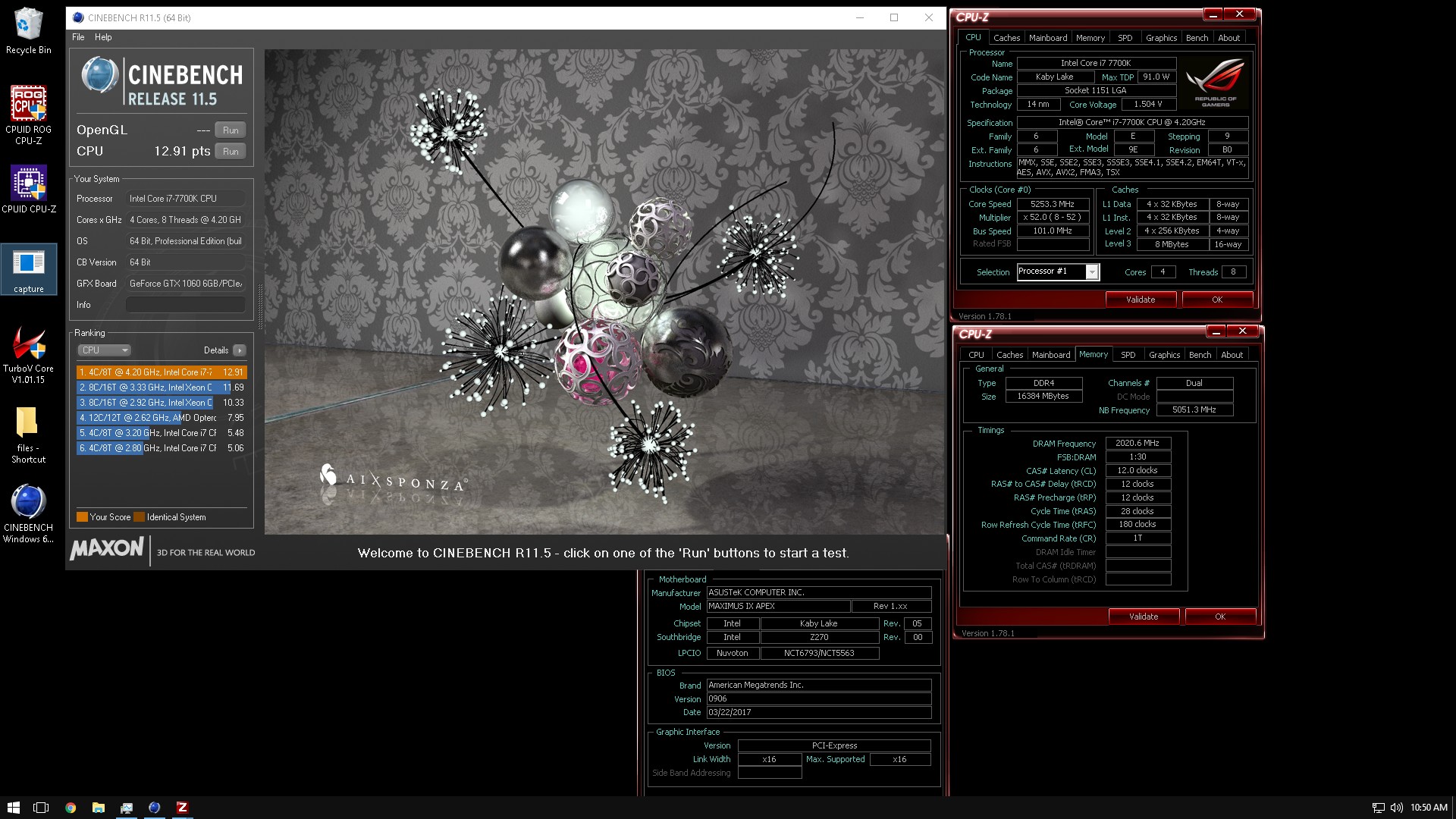Click the 10:50 AM taskbar clock
1456x819 pixels.
(x=1429, y=808)
